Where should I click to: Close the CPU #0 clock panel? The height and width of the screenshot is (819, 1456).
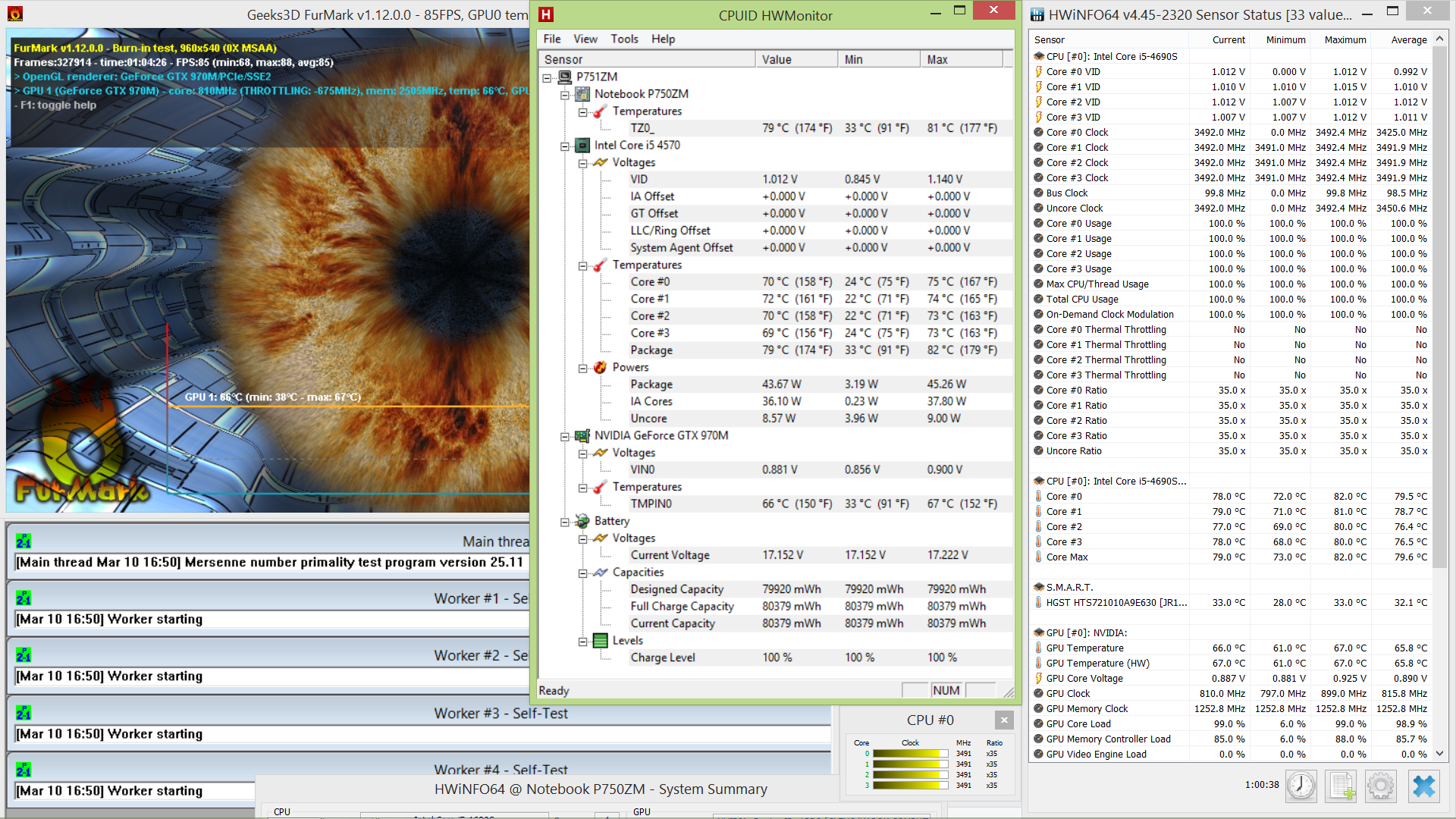tap(1004, 720)
